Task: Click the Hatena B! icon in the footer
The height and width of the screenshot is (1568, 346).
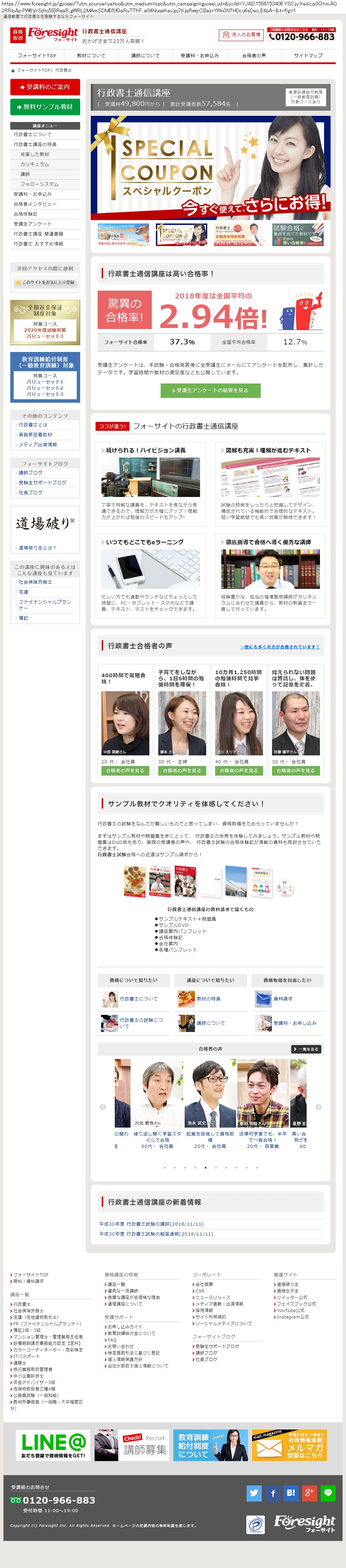Action: click(291, 1493)
